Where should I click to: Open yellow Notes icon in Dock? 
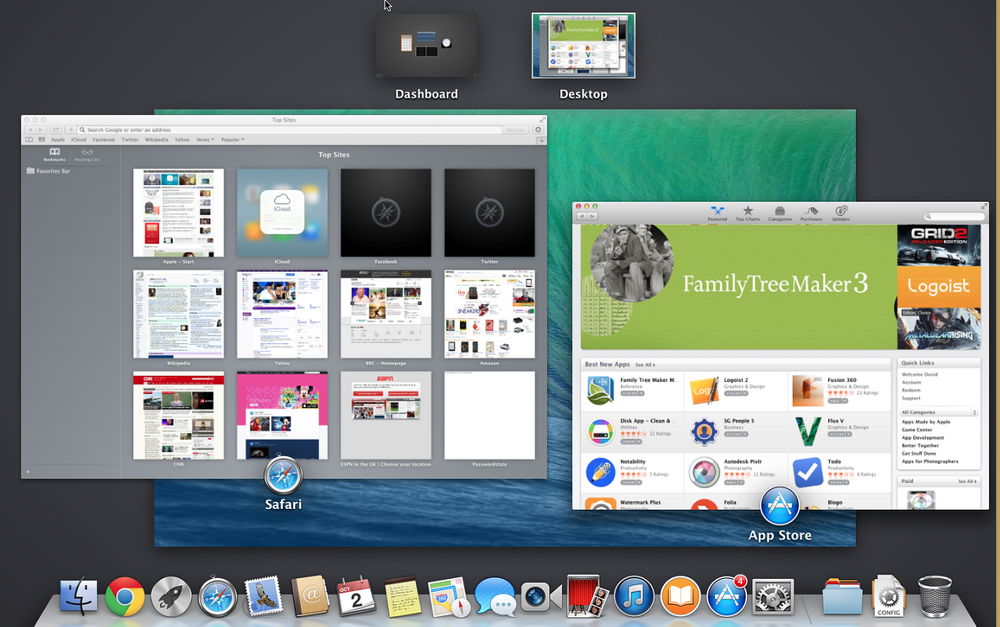402,597
